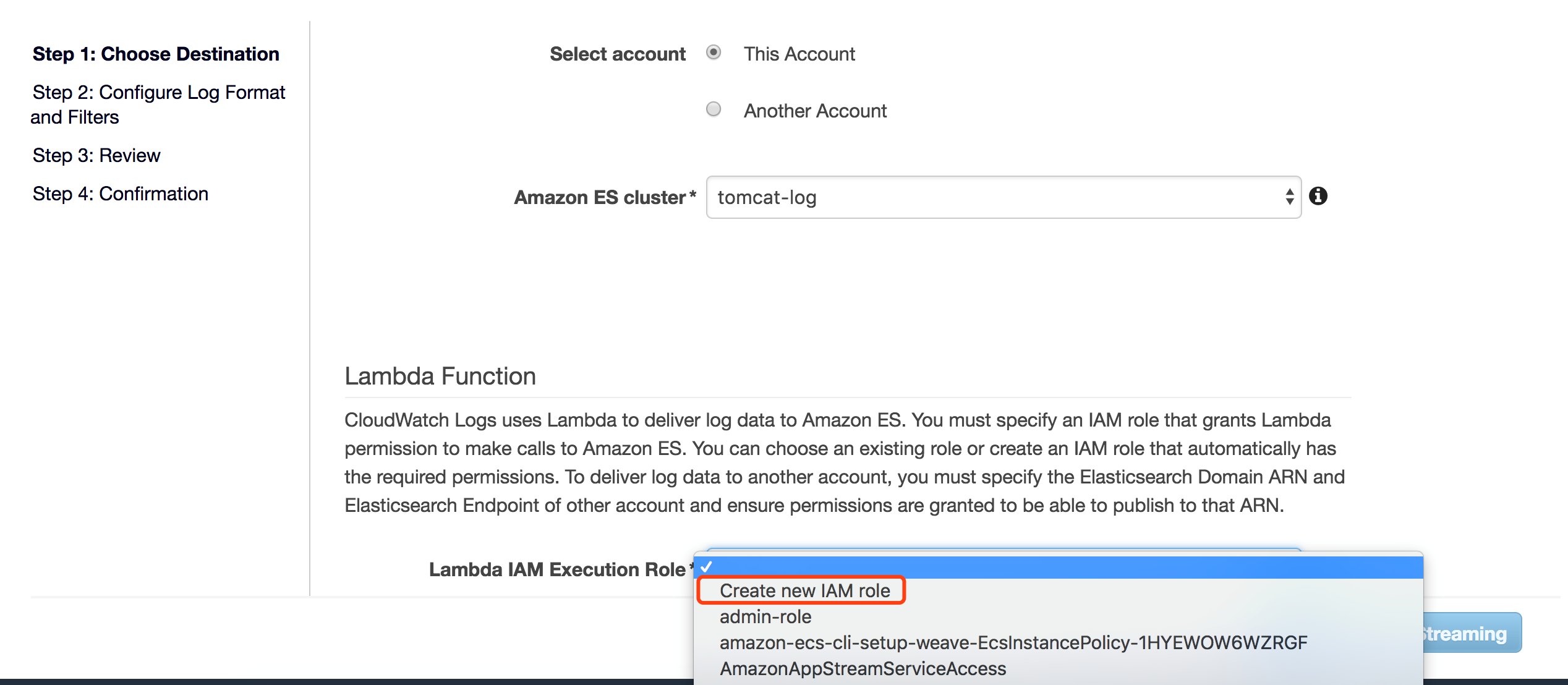Jump to Step 3: Review
The image size is (1568, 685).
coord(96,155)
